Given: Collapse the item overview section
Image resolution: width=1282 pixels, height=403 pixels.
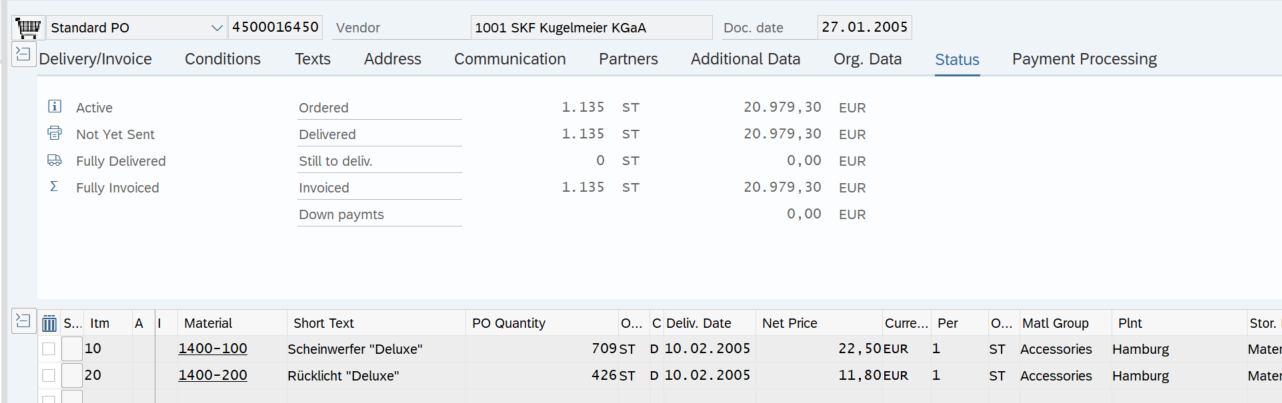Looking at the screenshot, I should click(x=22, y=320).
